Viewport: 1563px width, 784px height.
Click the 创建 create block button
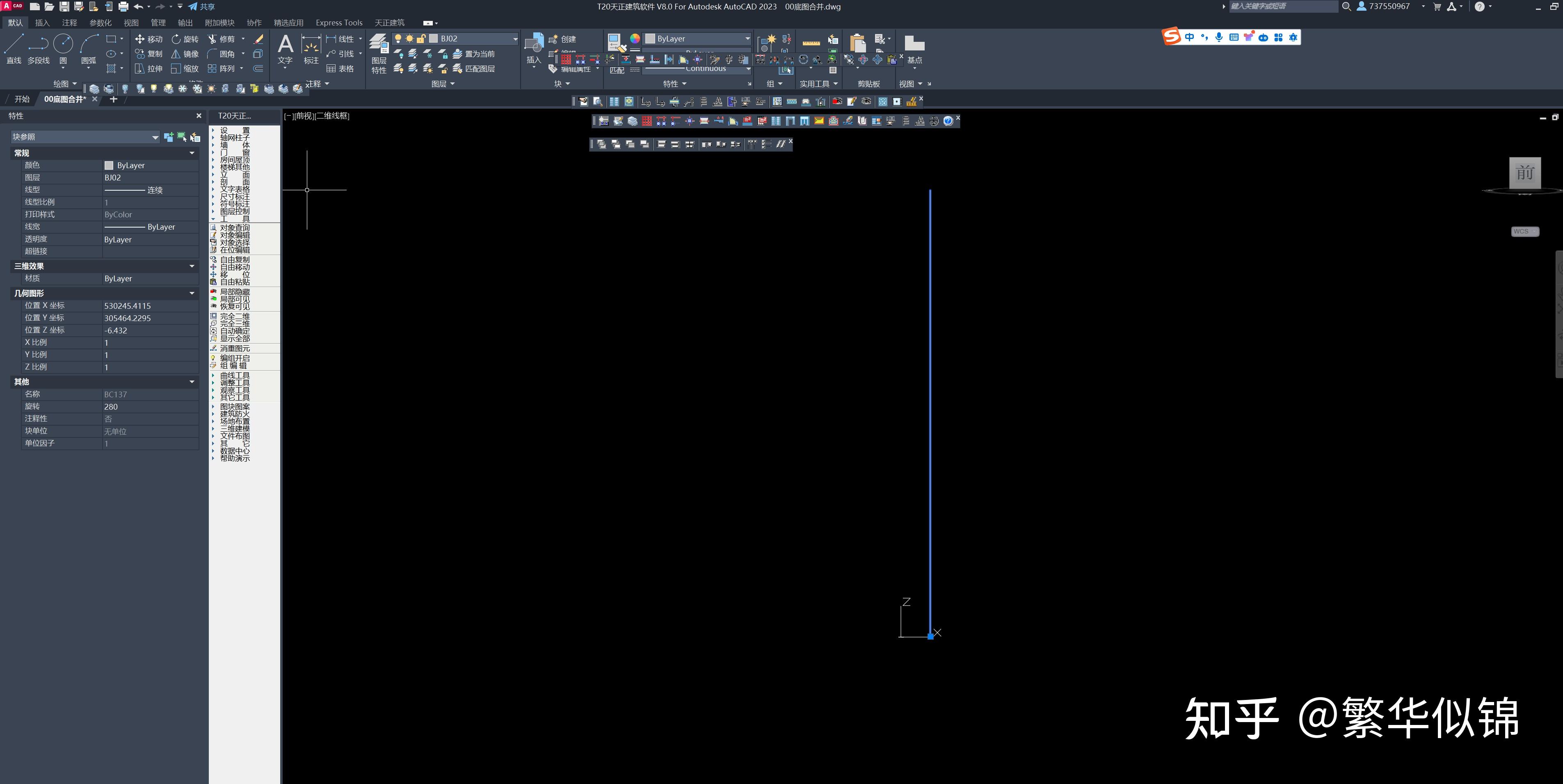(562, 39)
